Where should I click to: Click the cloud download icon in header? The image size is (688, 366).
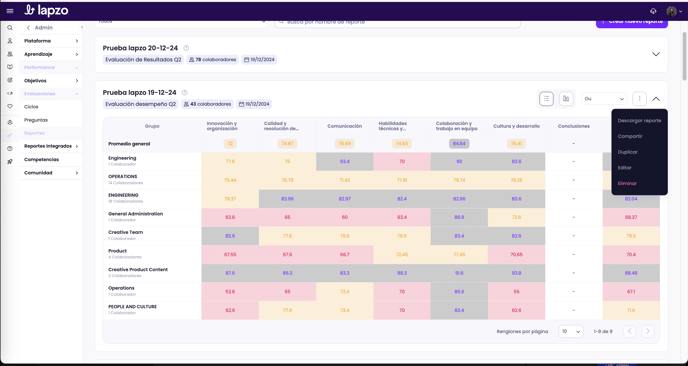coord(653,11)
